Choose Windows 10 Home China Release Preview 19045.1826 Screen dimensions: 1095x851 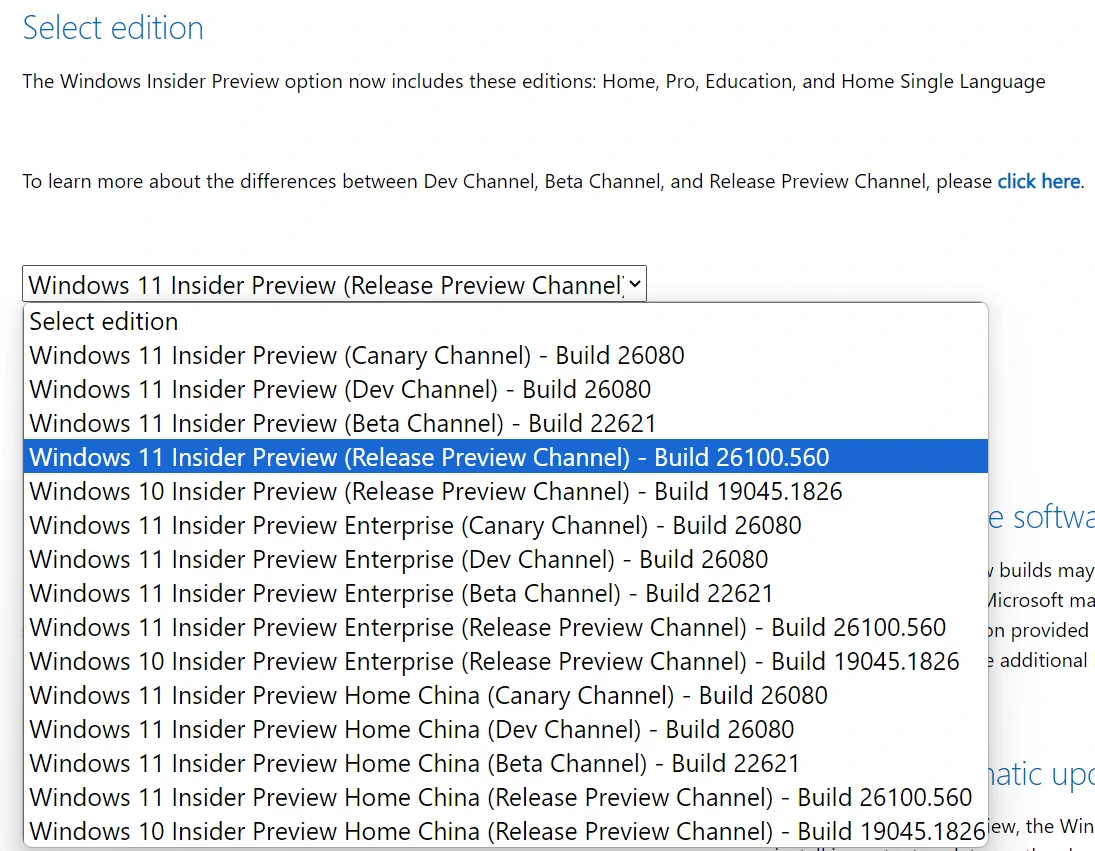pos(506,831)
